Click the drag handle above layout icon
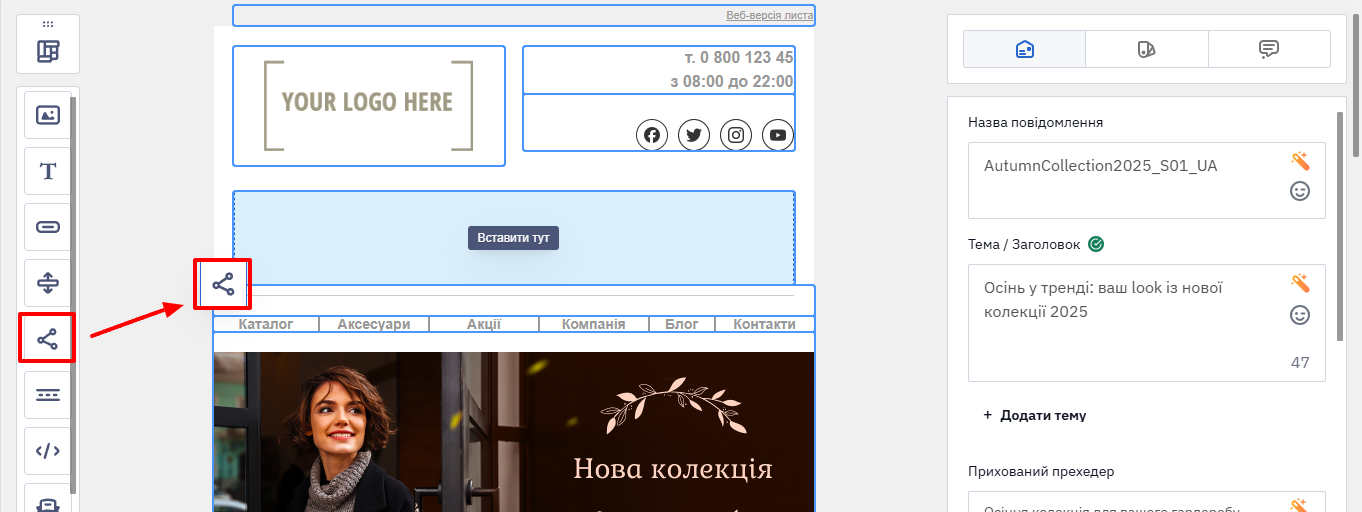 pos(48,23)
